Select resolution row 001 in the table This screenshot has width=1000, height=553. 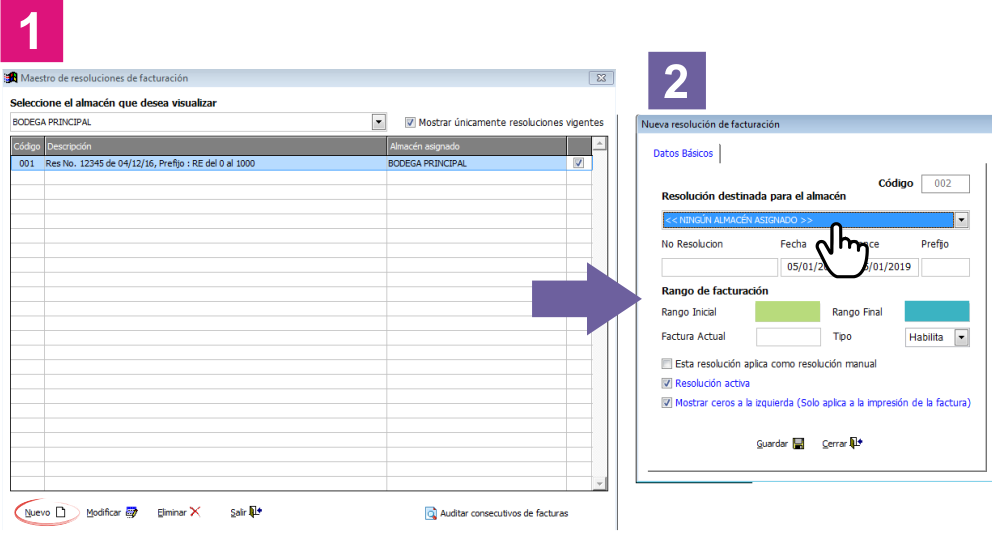point(301,163)
